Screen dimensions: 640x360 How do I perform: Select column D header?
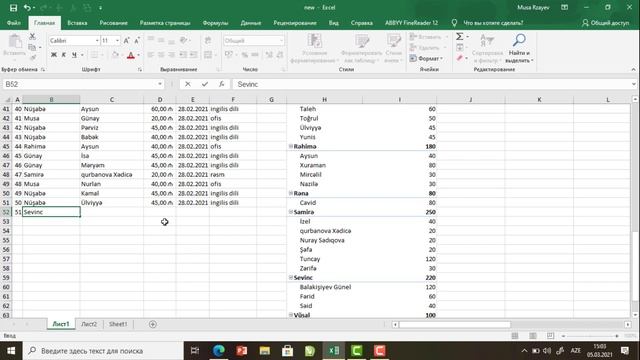tap(160, 100)
